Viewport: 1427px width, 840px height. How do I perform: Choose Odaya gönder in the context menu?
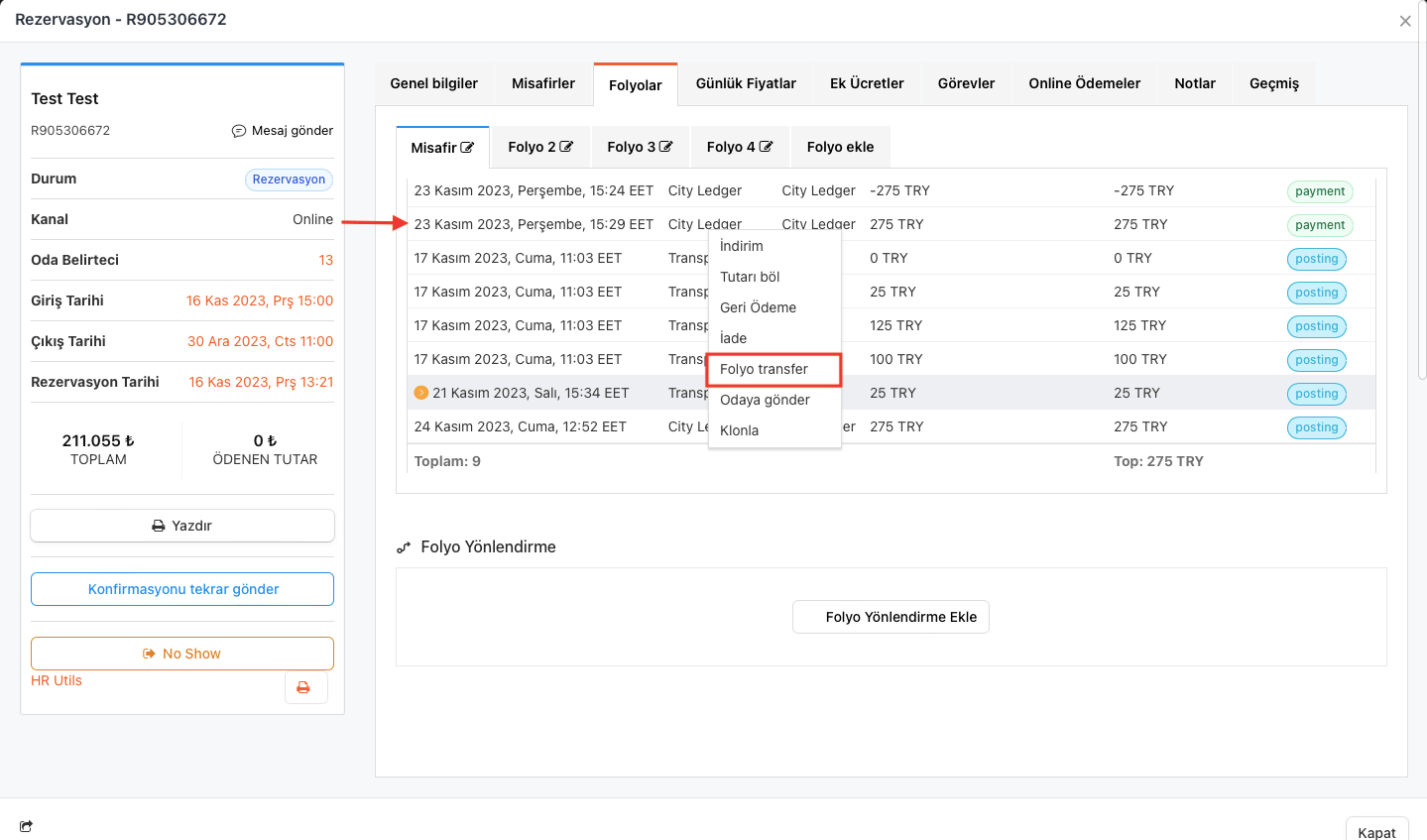click(x=765, y=400)
